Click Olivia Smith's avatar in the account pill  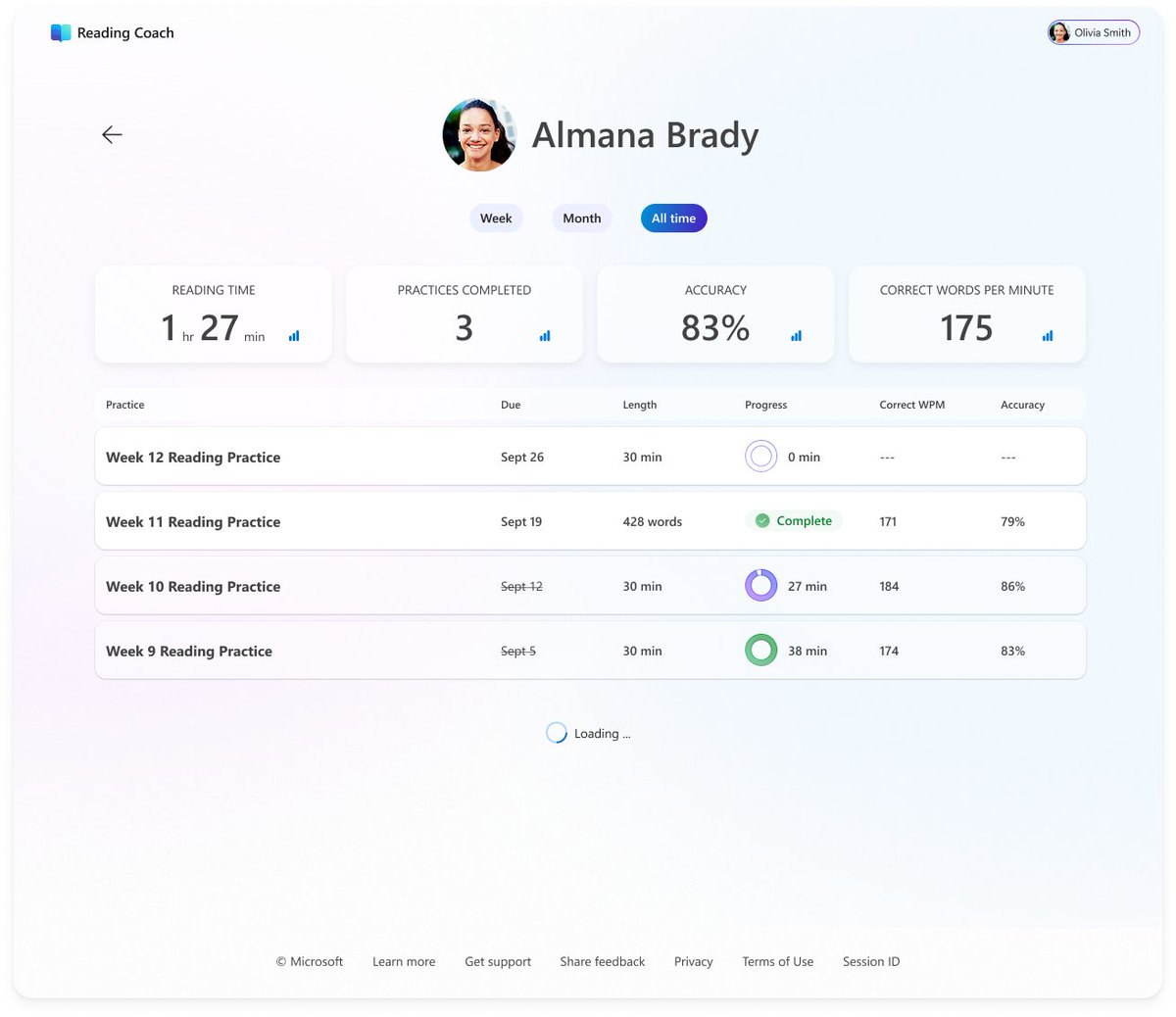tap(1059, 32)
